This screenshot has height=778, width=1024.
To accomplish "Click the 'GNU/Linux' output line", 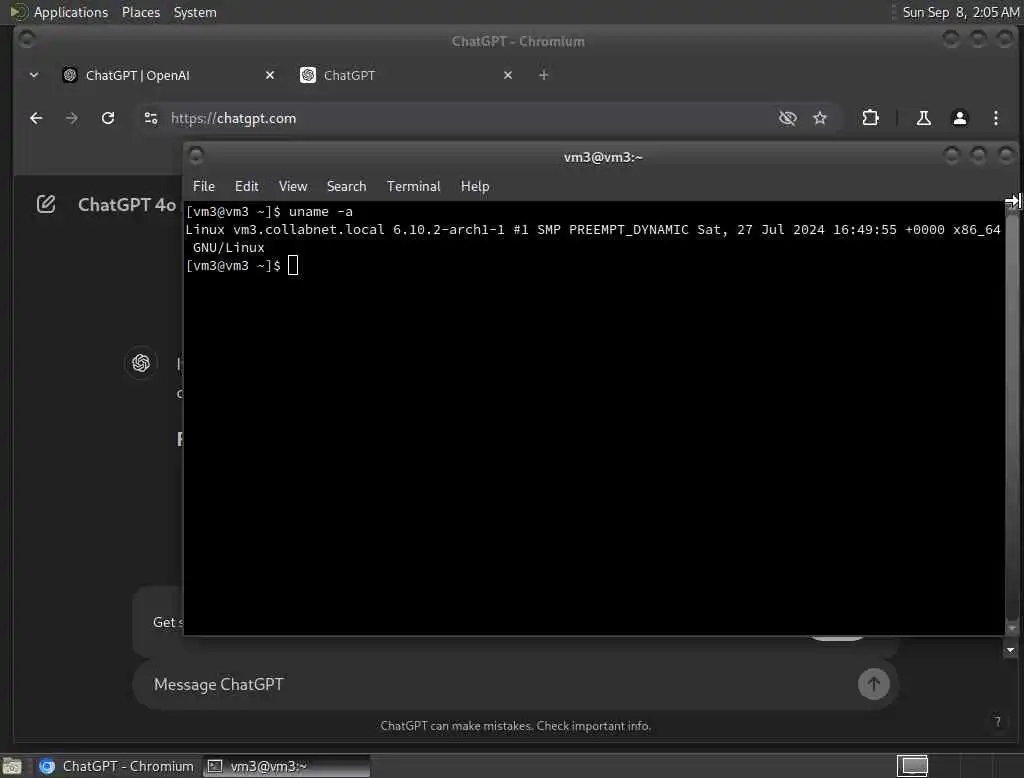I will [229, 248].
